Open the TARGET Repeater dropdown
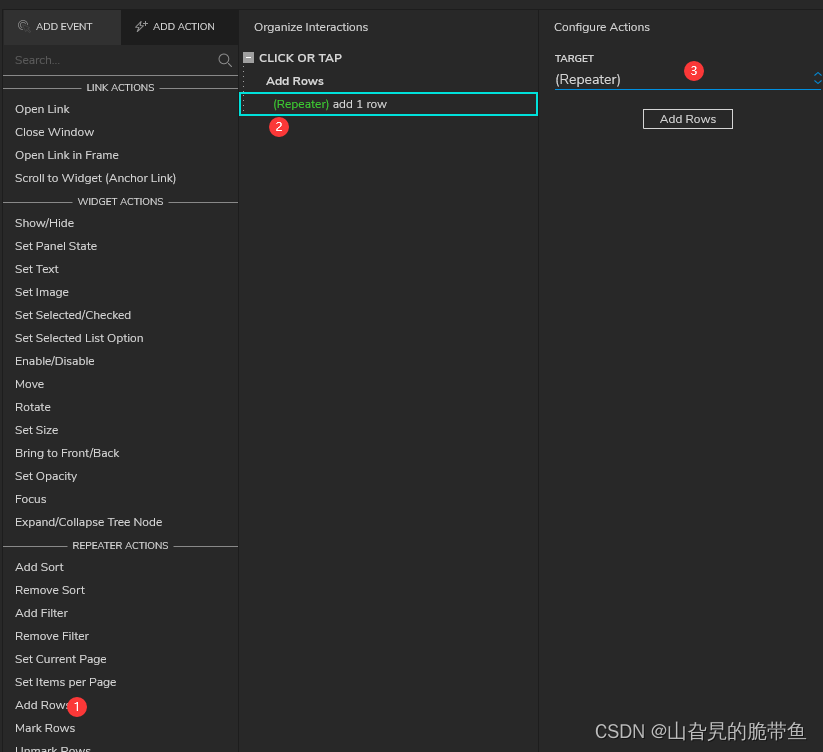This screenshot has height=752, width=823. [x=688, y=79]
